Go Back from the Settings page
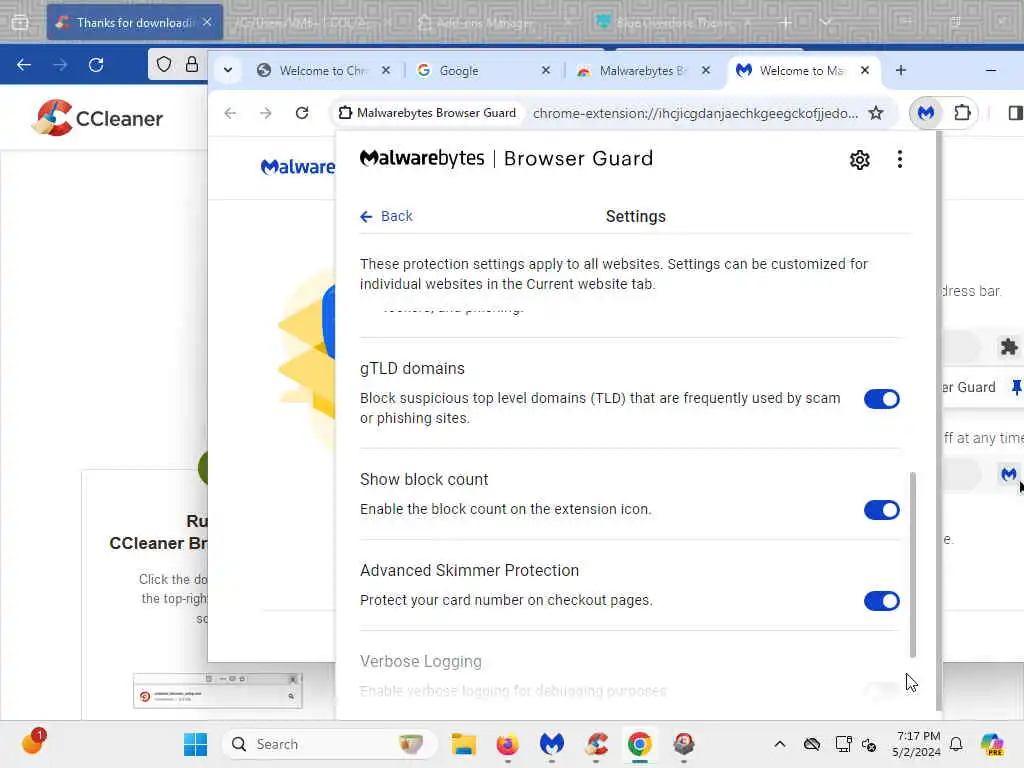 point(386,216)
